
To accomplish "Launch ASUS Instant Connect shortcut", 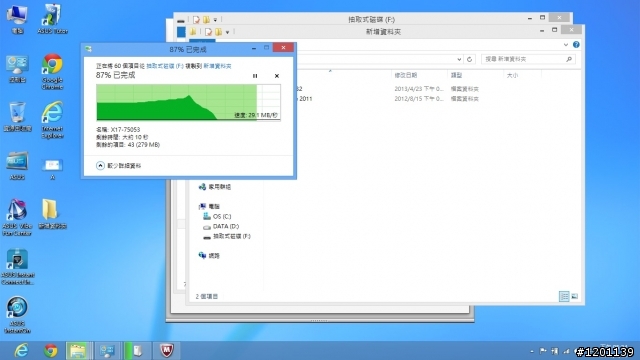I will pos(17,267).
